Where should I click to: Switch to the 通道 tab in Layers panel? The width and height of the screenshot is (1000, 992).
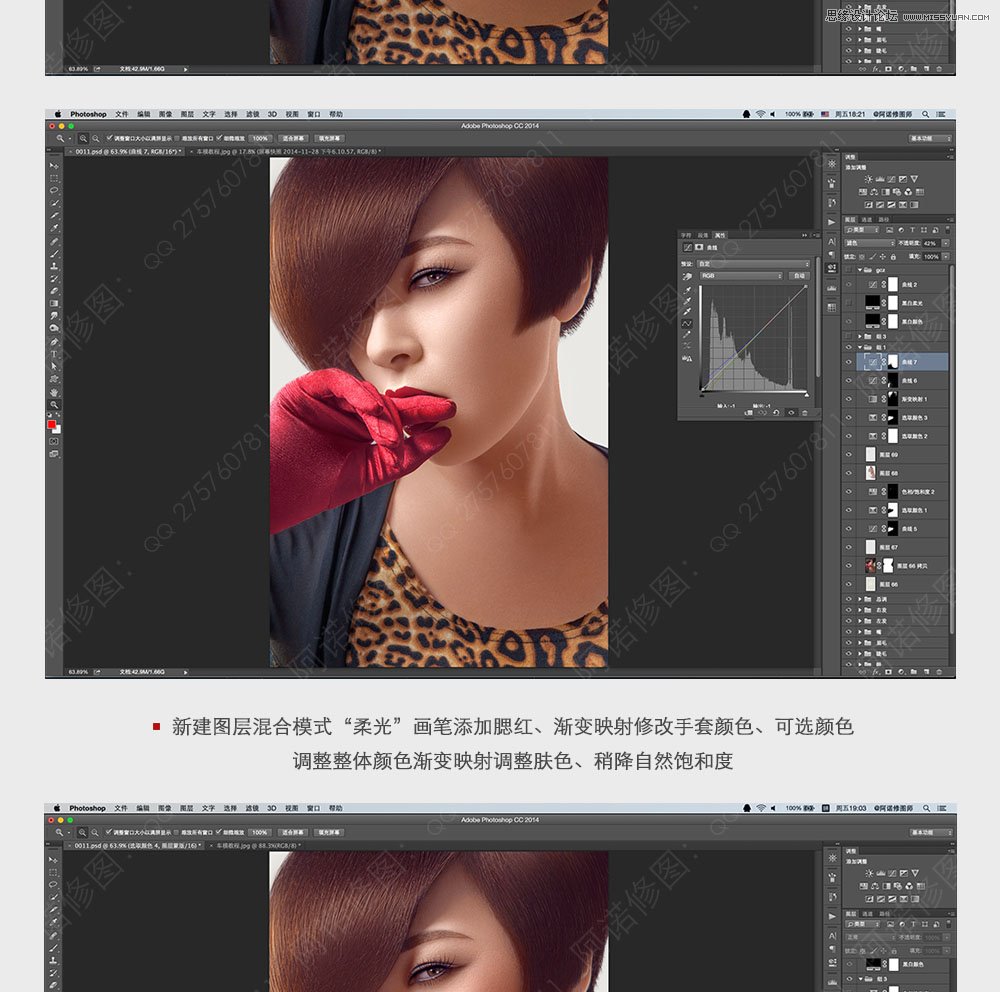(x=867, y=219)
